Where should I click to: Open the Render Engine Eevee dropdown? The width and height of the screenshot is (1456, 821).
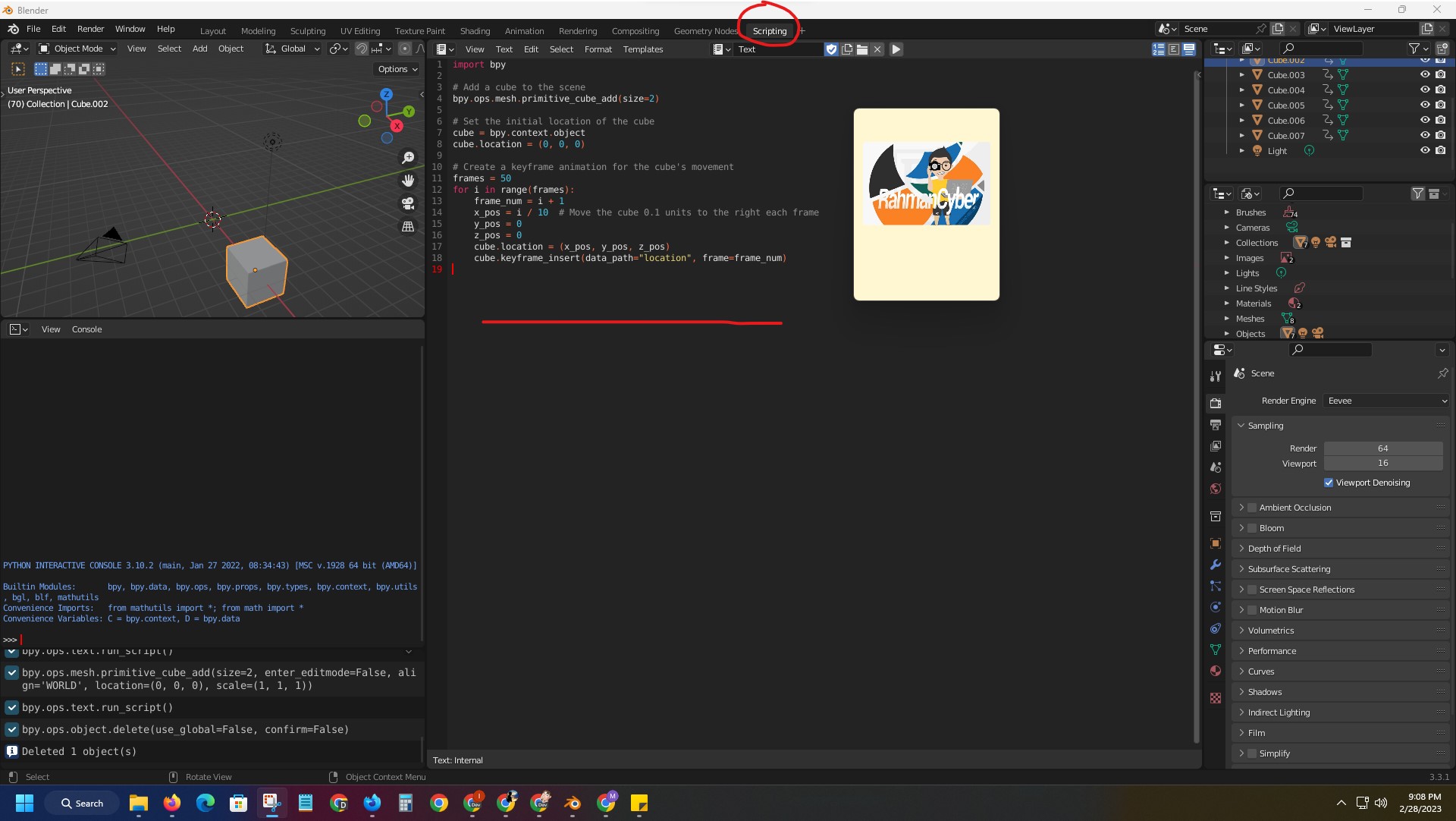click(1386, 401)
